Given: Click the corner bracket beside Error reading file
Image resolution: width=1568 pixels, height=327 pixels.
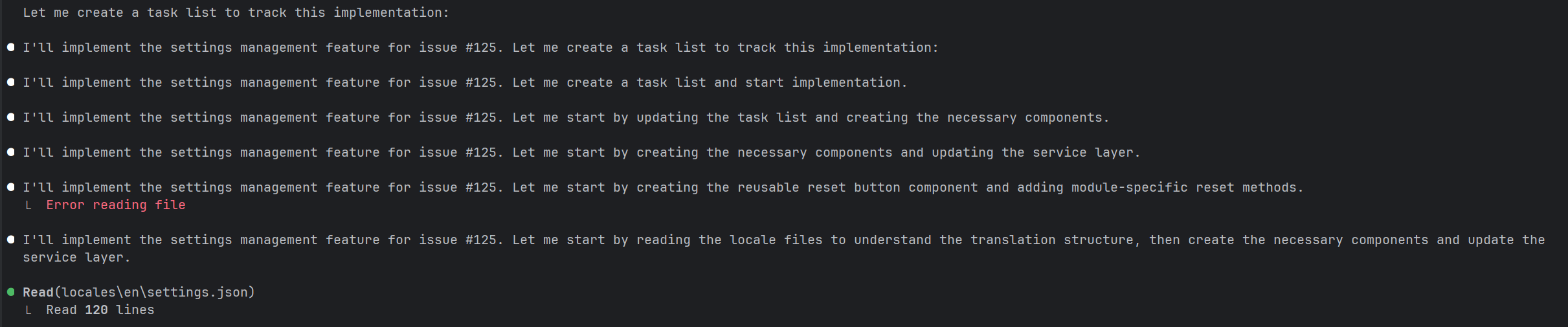Looking at the screenshot, I should 28,205.
